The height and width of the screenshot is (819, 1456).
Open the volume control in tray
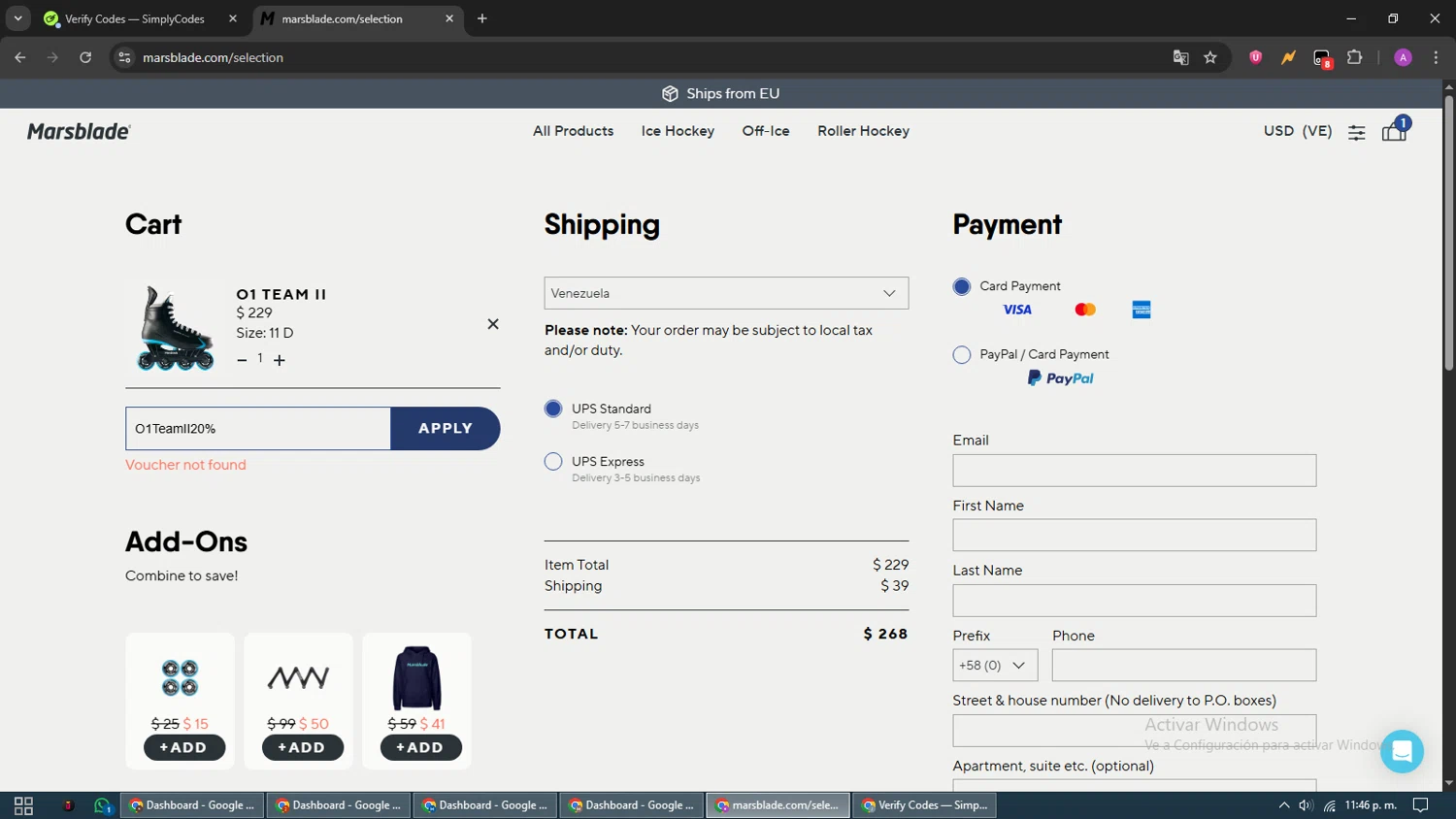1306,805
